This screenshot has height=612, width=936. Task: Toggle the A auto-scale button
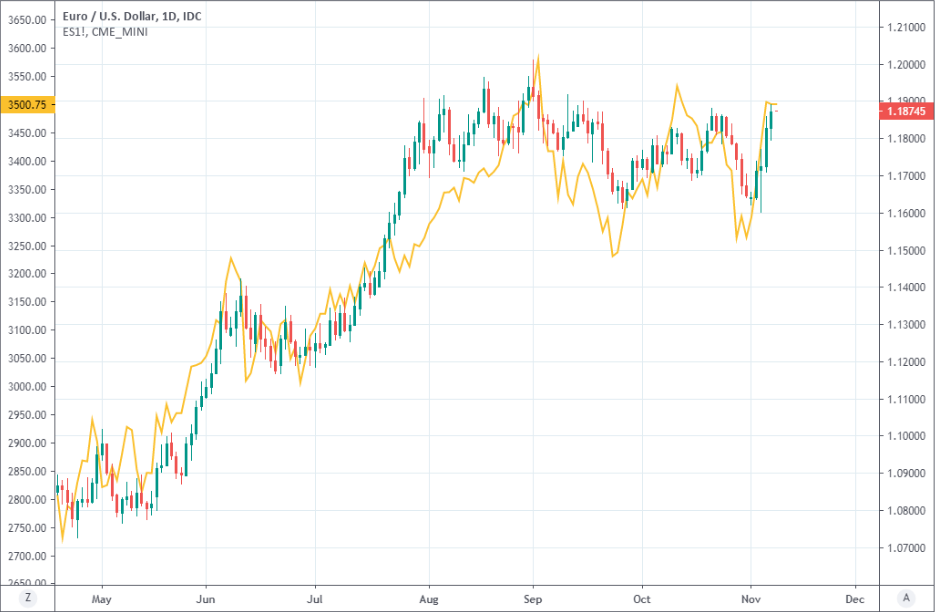(x=906, y=597)
